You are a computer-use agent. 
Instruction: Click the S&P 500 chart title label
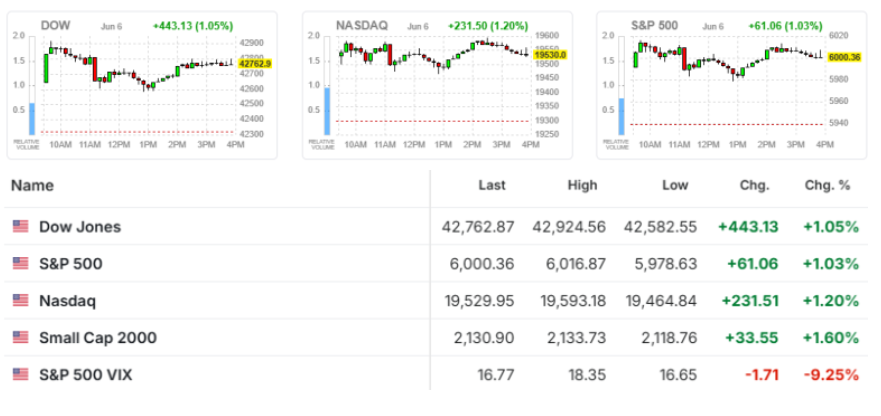click(654, 26)
